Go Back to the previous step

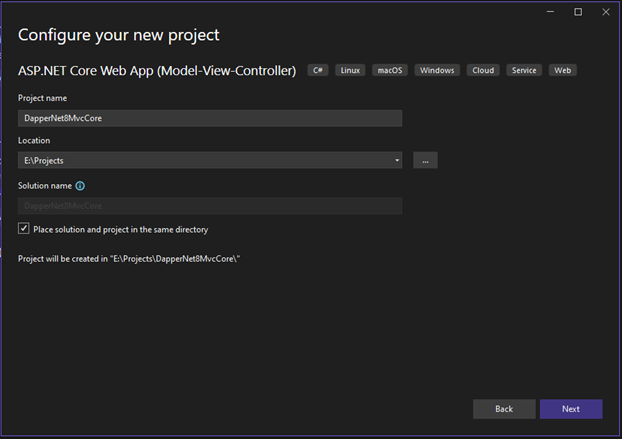click(x=504, y=409)
